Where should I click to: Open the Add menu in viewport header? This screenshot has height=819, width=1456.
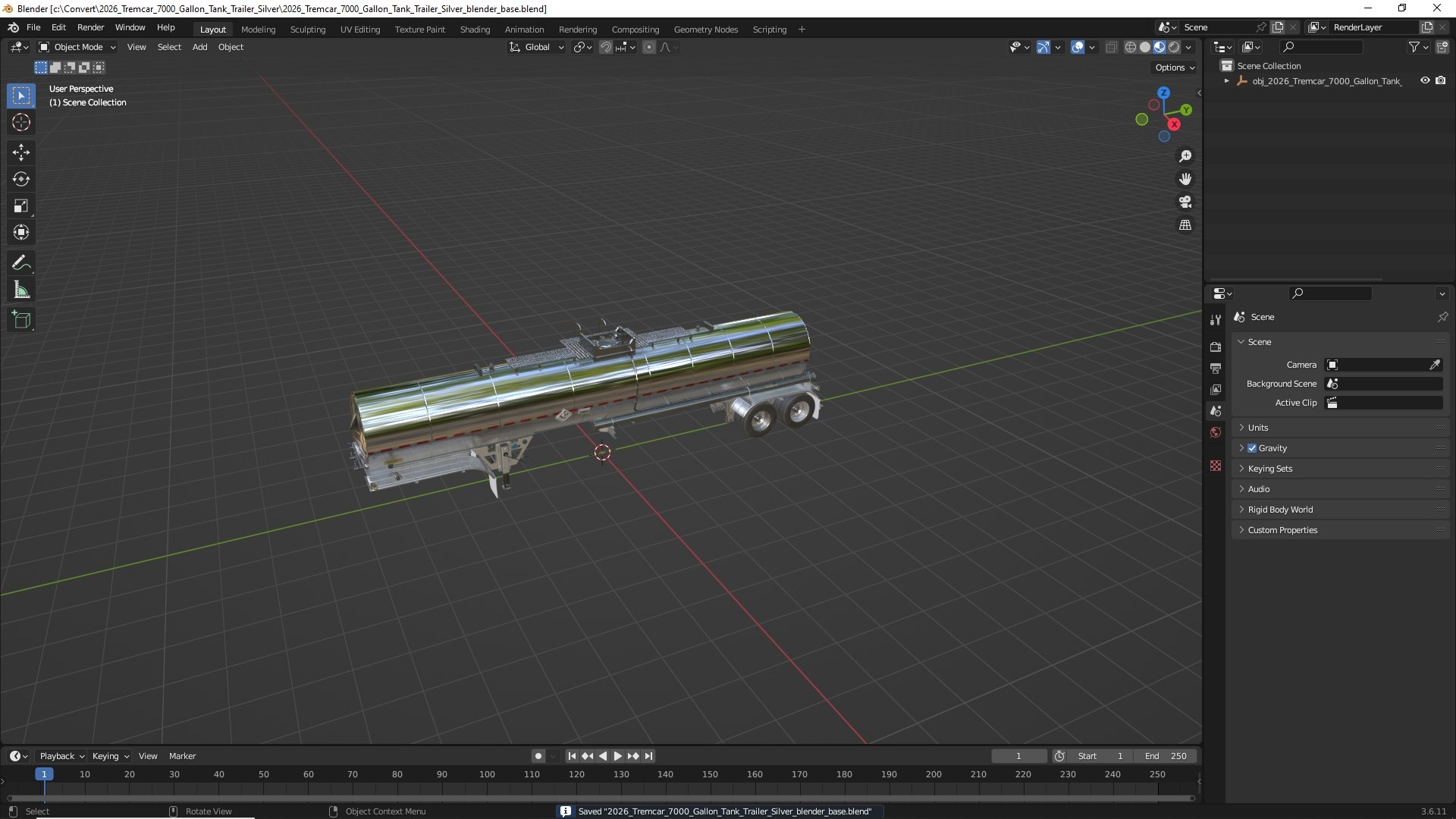199,47
